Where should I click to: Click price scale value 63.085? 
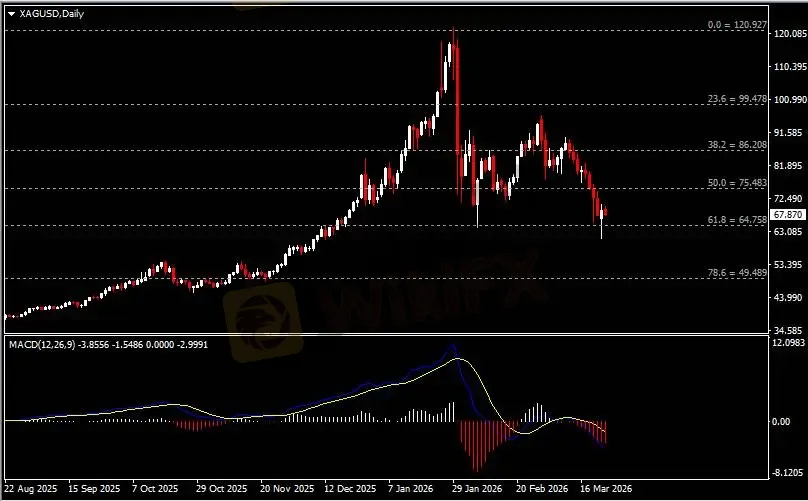(788, 231)
